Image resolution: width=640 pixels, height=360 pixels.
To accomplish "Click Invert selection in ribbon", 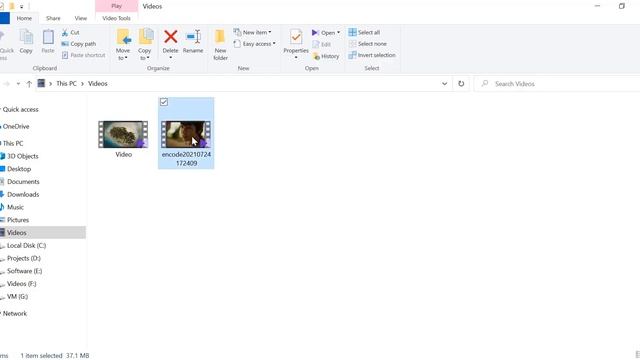I will pyautogui.click(x=372, y=55).
